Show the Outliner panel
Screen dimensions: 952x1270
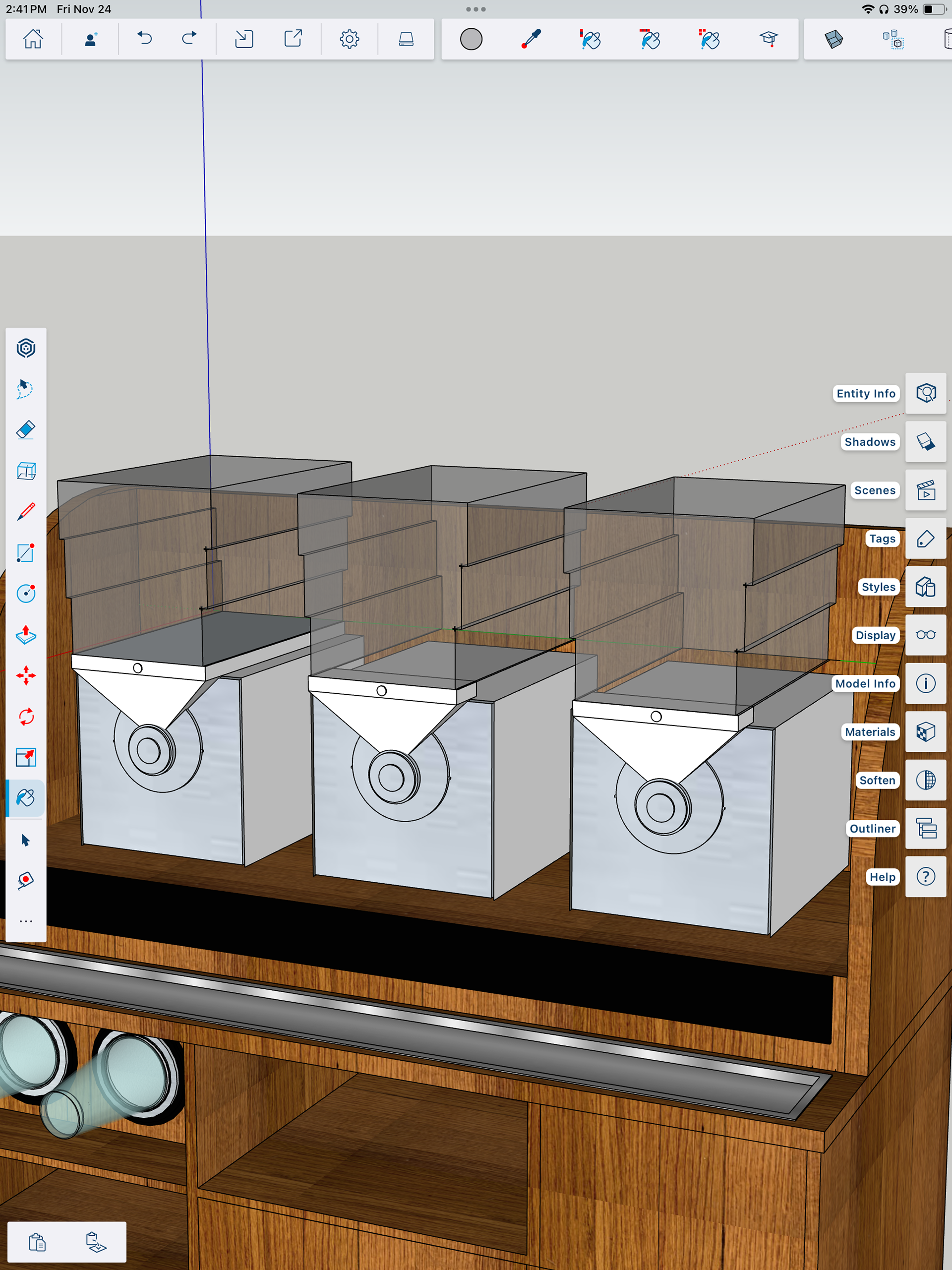pyautogui.click(x=926, y=829)
